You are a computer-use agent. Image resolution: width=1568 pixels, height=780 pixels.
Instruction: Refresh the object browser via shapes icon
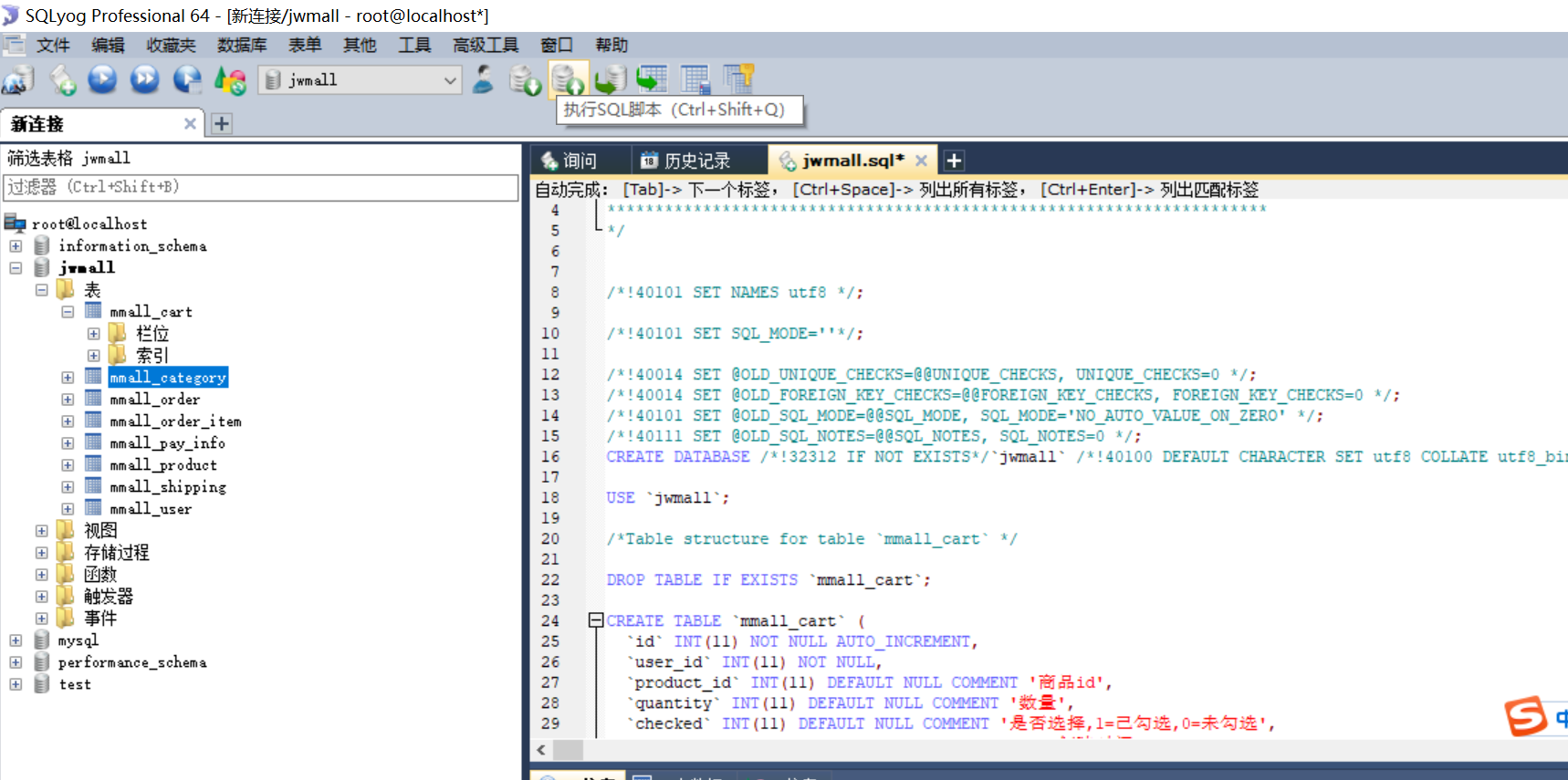(230, 80)
